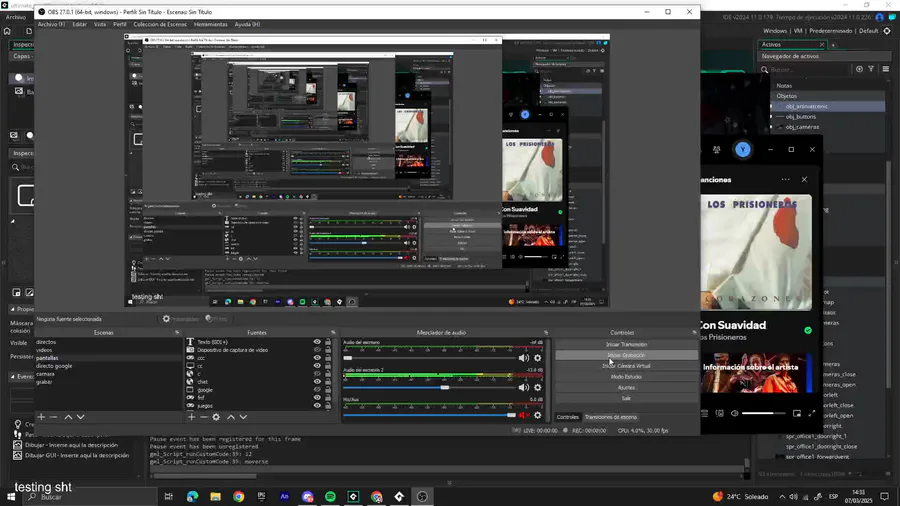Click Iniciar Transmisión button
The image size is (900, 506).
(x=626, y=344)
